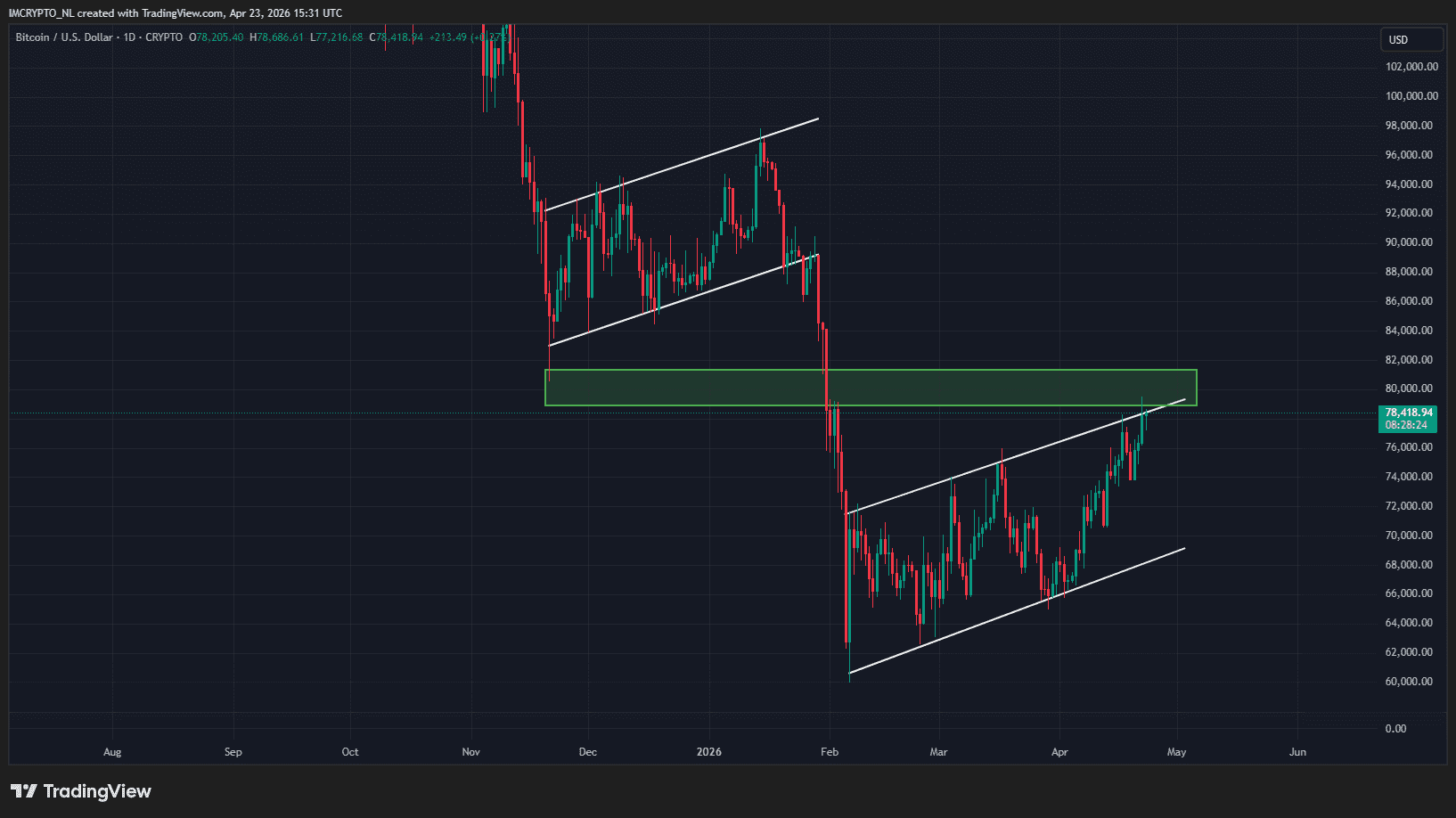Click the Bitcoin / U.S. Dollar symbol title

click(x=64, y=37)
